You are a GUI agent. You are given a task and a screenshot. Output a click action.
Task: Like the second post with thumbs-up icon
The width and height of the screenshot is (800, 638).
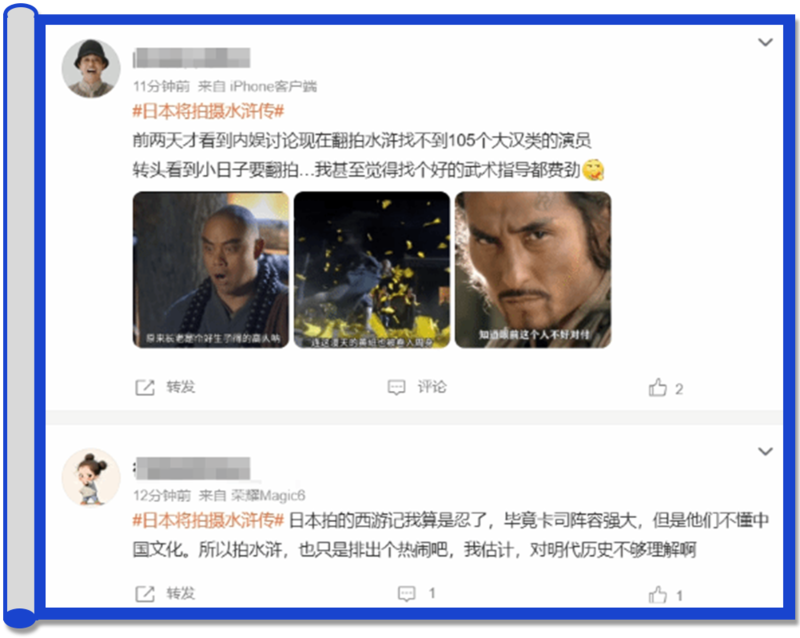point(658,595)
